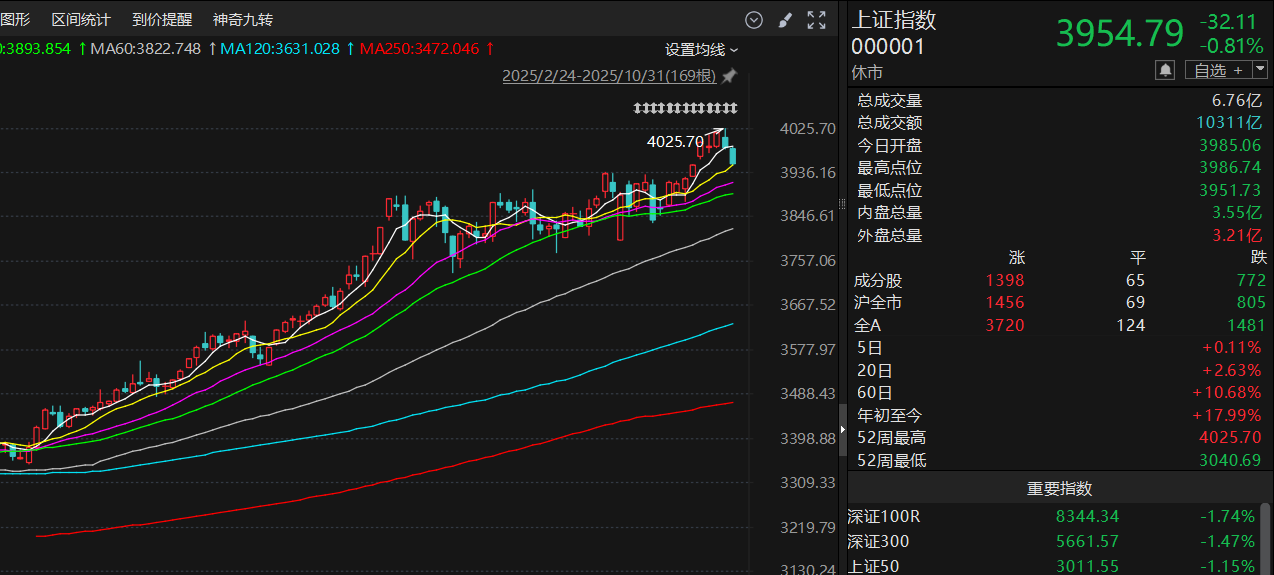
Task: Set a price alert with bell icon
Action: point(1165,70)
